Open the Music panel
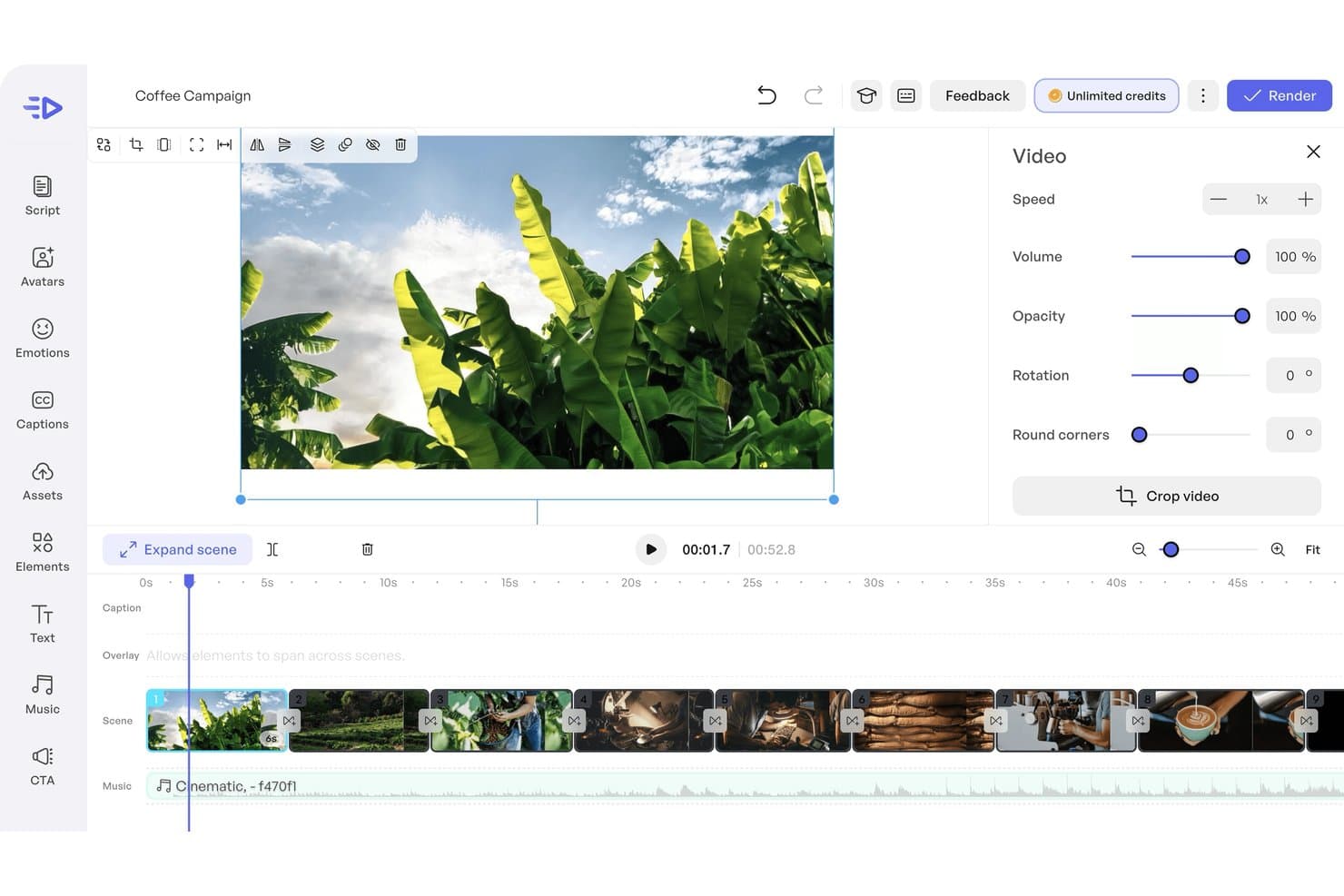Viewport: 1344px width, 896px height. 43,694
